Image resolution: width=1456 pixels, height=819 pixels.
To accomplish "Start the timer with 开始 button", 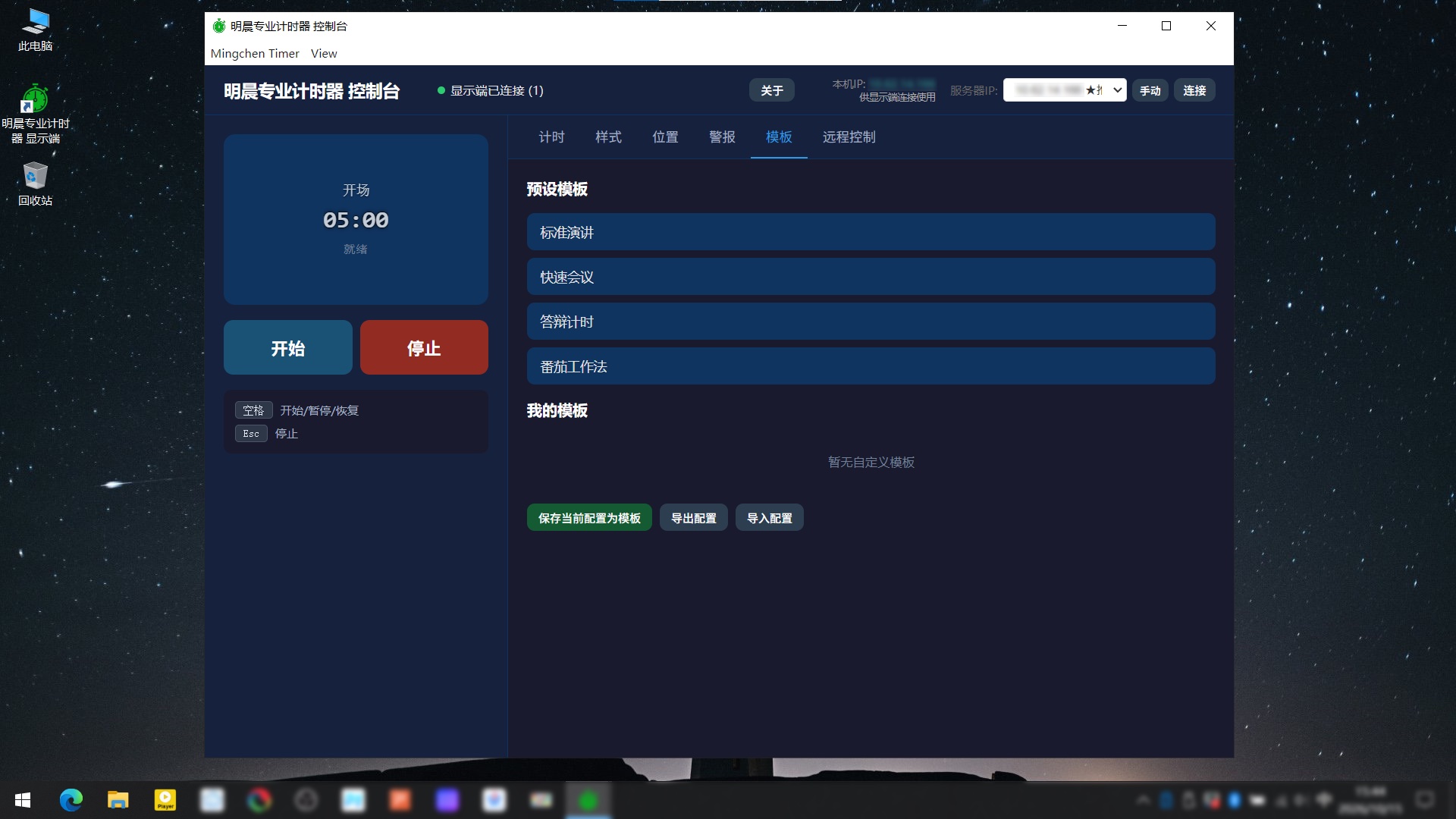I will coord(288,347).
